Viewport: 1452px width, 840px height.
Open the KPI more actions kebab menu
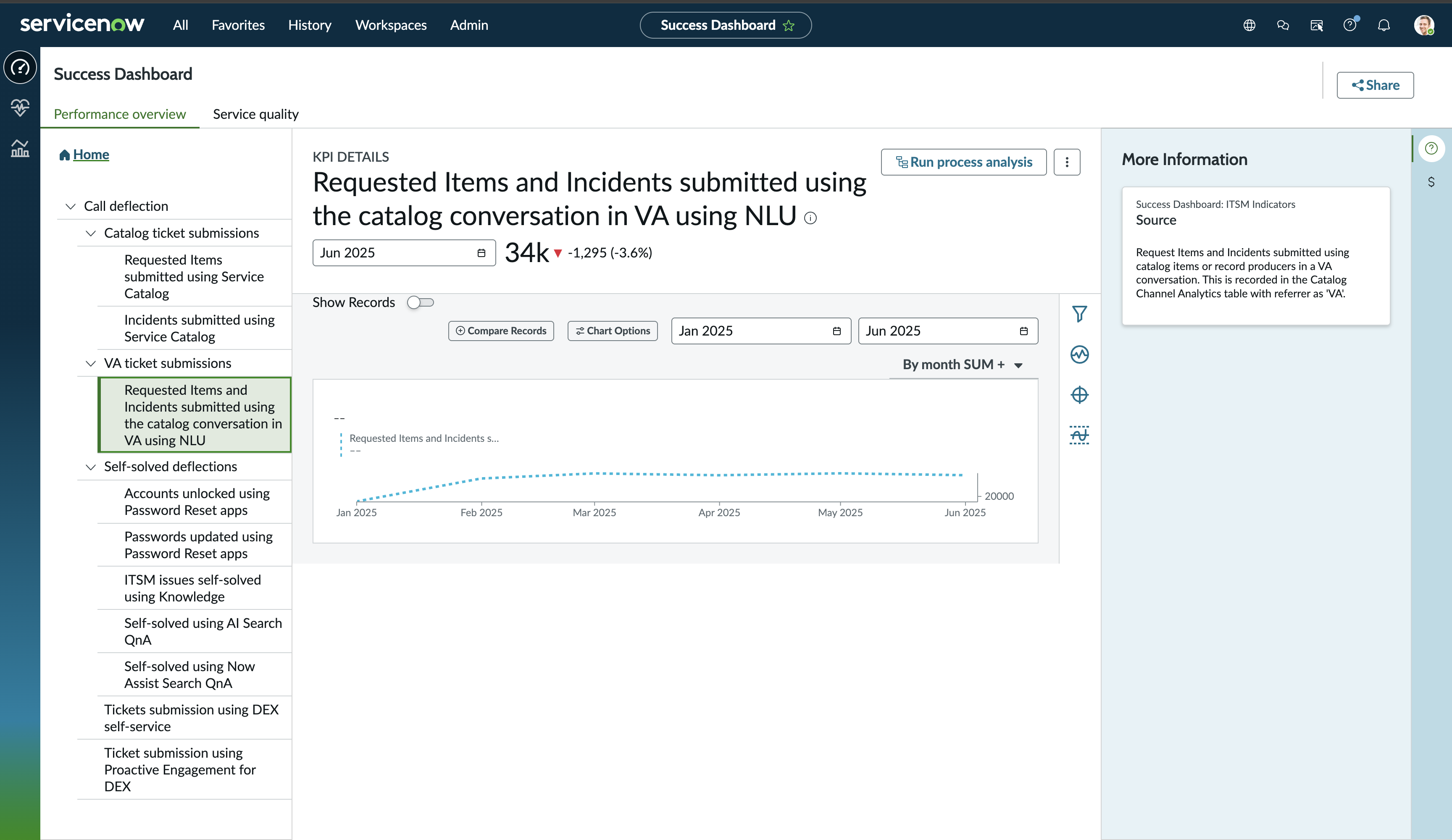(1067, 162)
